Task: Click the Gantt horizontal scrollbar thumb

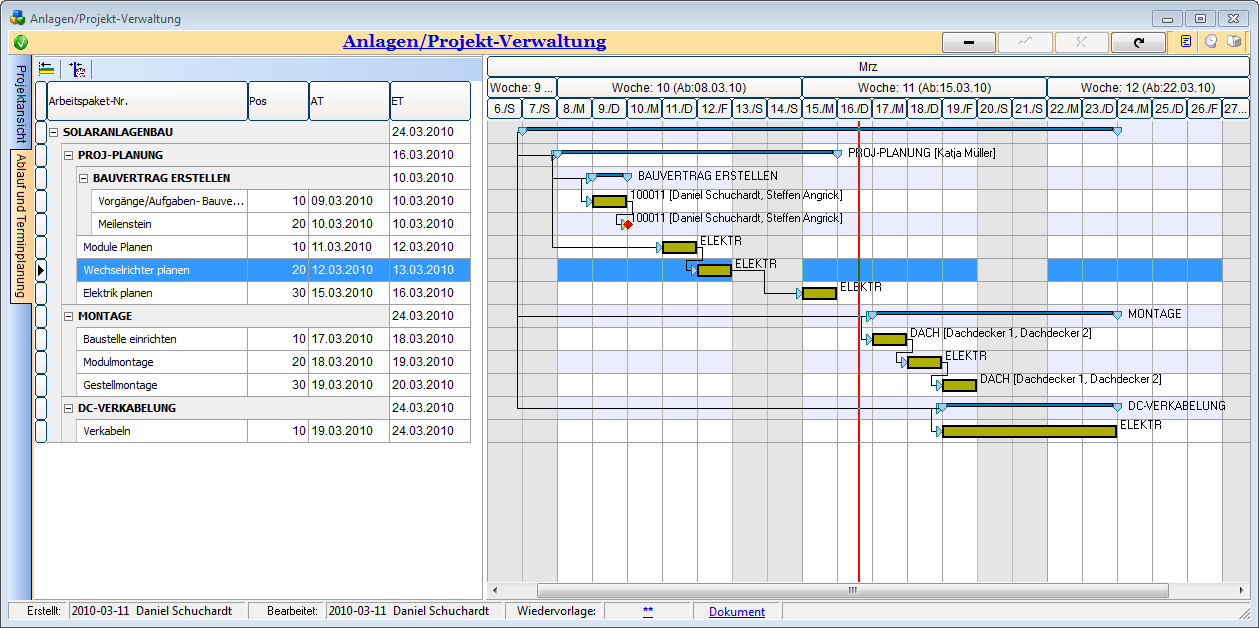Action: tap(852, 591)
